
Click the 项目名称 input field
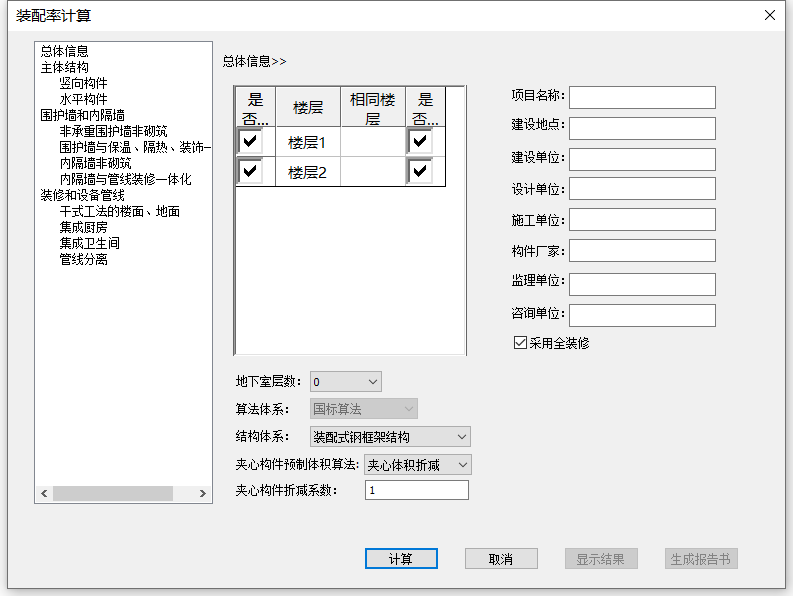(x=642, y=97)
